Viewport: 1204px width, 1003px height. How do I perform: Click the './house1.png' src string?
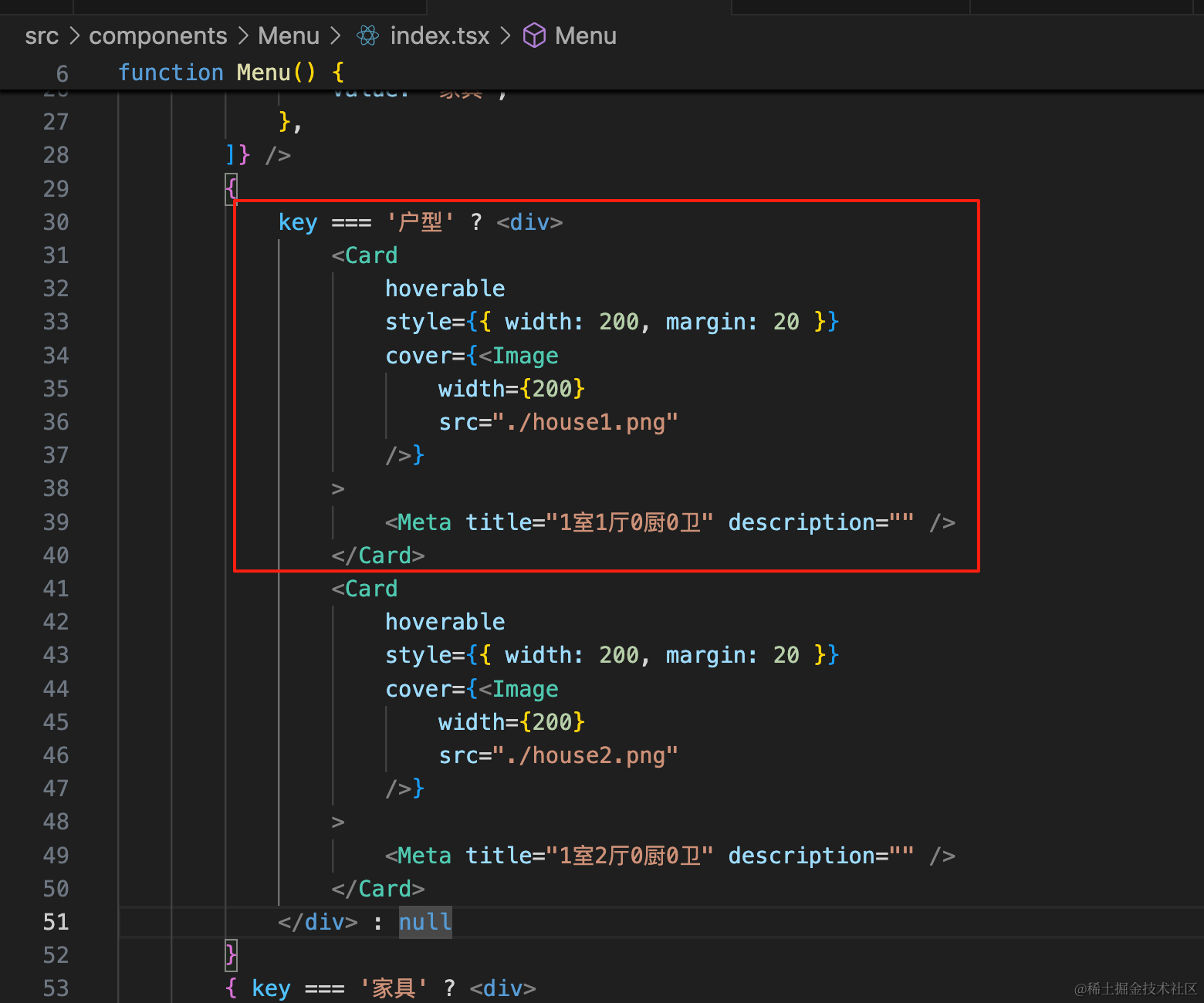(586, 422)
